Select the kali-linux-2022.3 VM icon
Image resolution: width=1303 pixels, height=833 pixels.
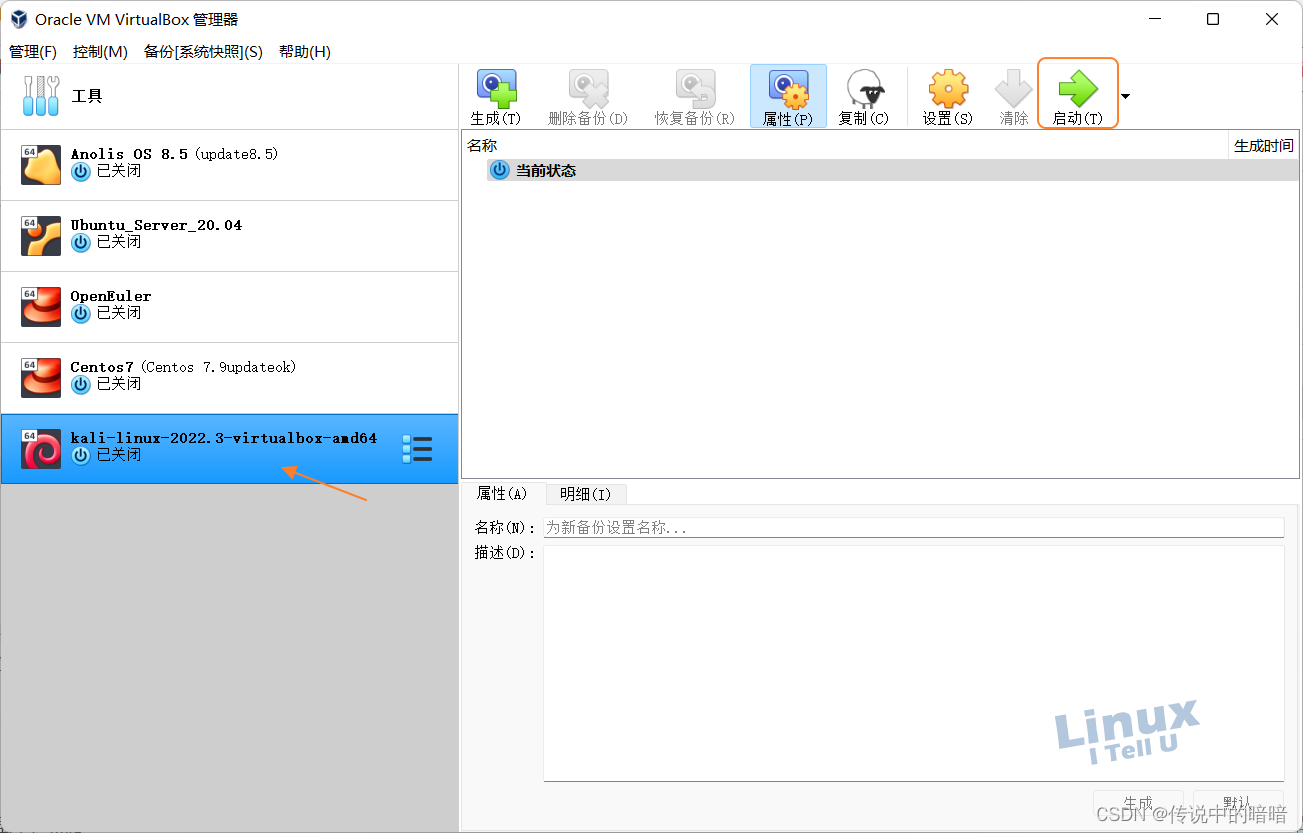(41, 449)
